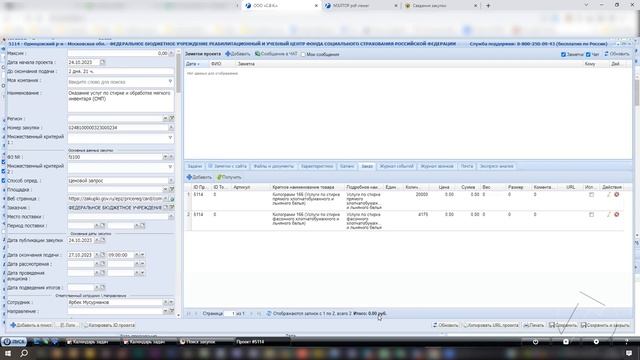Open a new browser tab with the plus
Viewport: 640px width, 360px height.
(488, 6)
